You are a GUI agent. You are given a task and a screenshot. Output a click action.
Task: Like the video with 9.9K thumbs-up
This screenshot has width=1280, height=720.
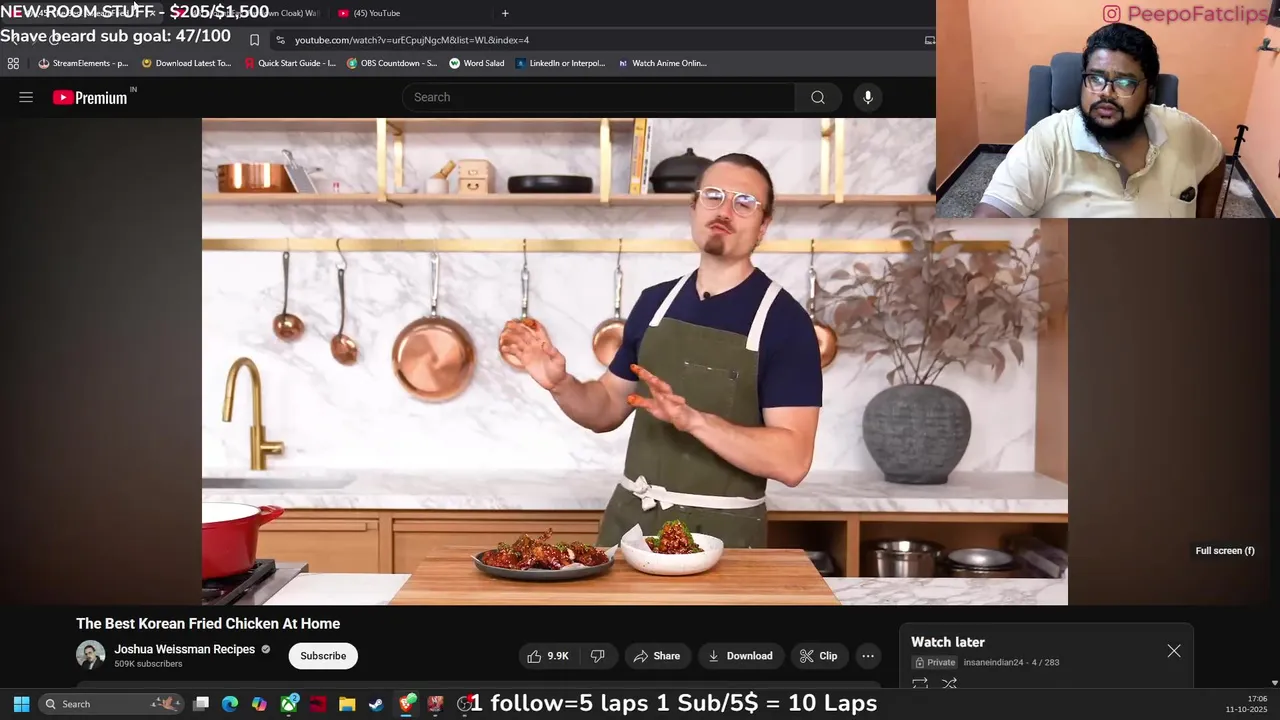547,656
